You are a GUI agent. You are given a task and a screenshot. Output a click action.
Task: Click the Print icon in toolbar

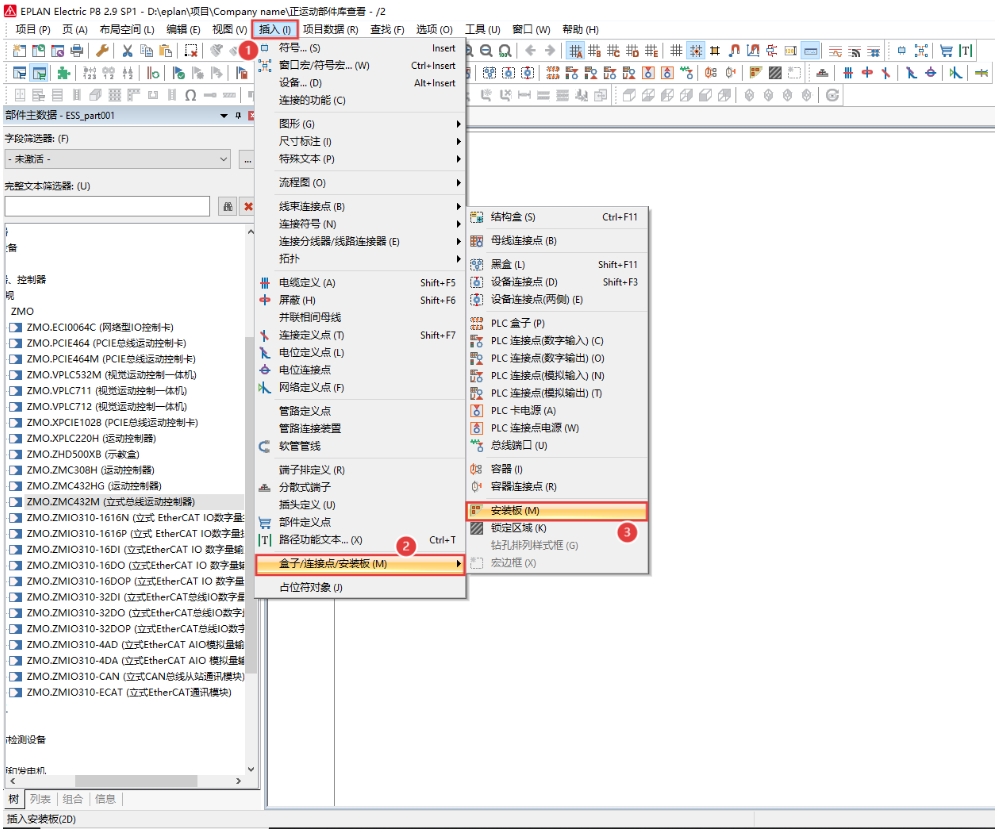[x=77, y=50]
